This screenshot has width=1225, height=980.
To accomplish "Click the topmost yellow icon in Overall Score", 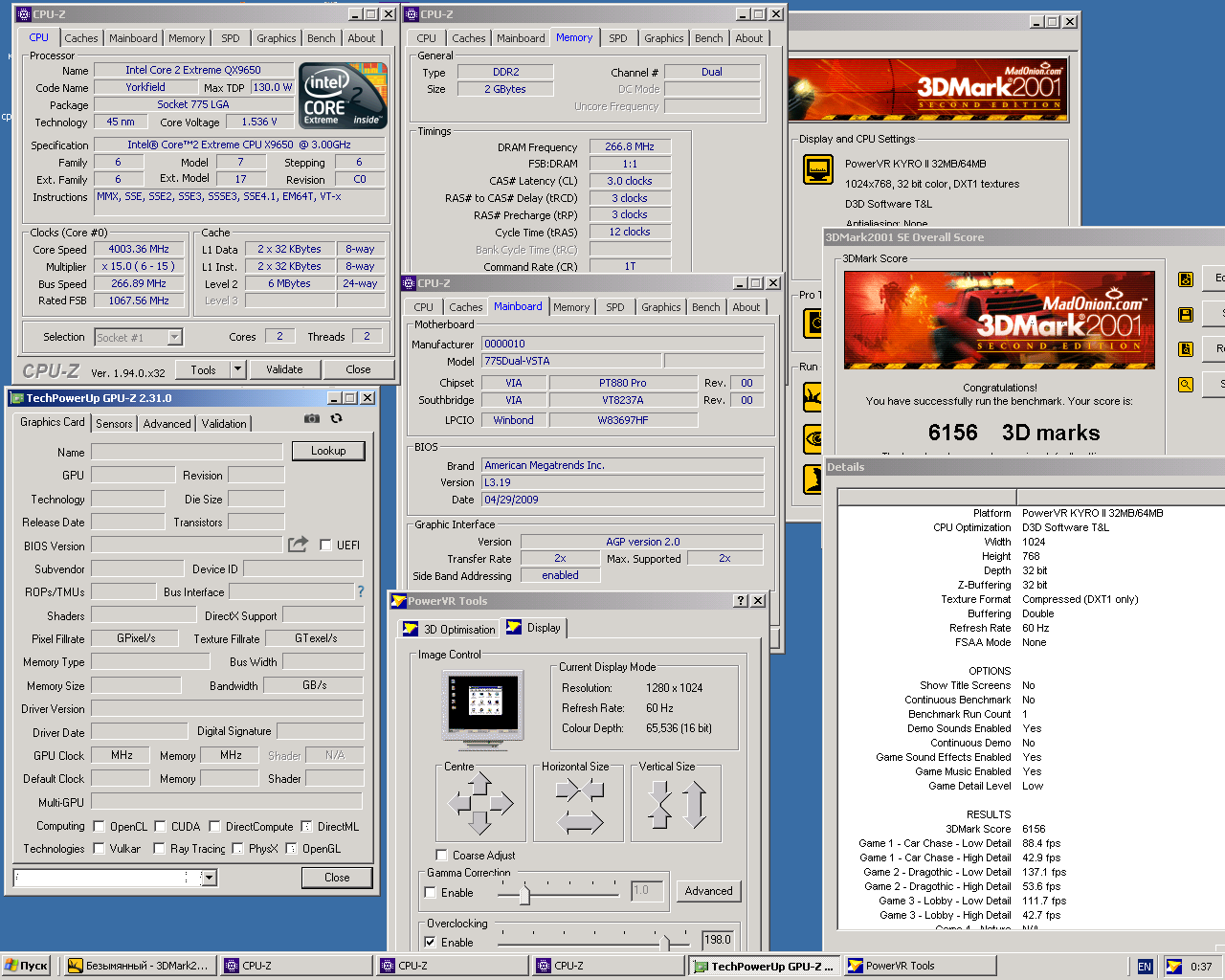I will pyautogui.click(x=1186, y=279).
